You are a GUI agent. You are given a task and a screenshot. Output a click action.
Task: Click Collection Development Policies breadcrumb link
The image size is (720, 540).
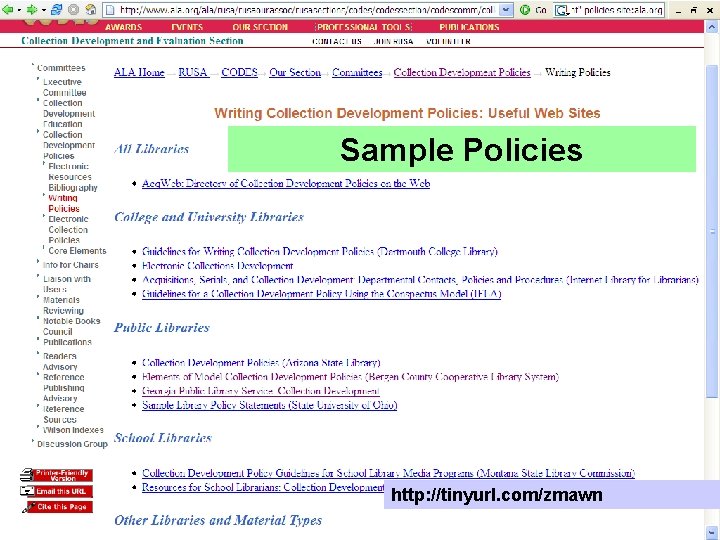click(x=462, y=73)
